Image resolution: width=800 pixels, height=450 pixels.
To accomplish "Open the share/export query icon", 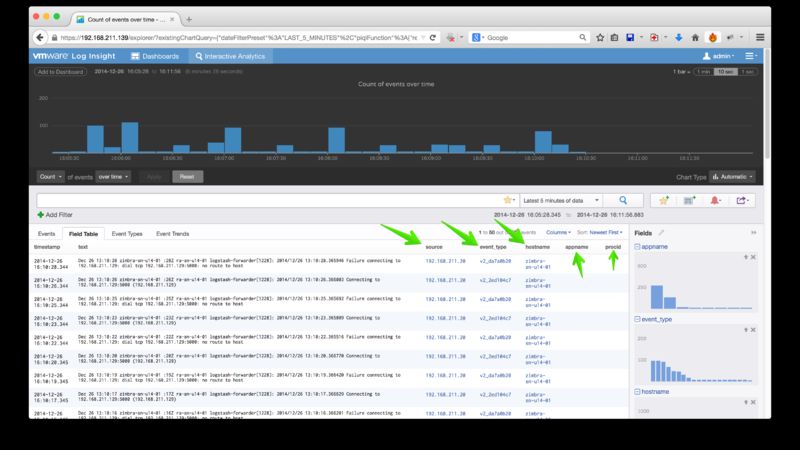I will coord(742,201).
